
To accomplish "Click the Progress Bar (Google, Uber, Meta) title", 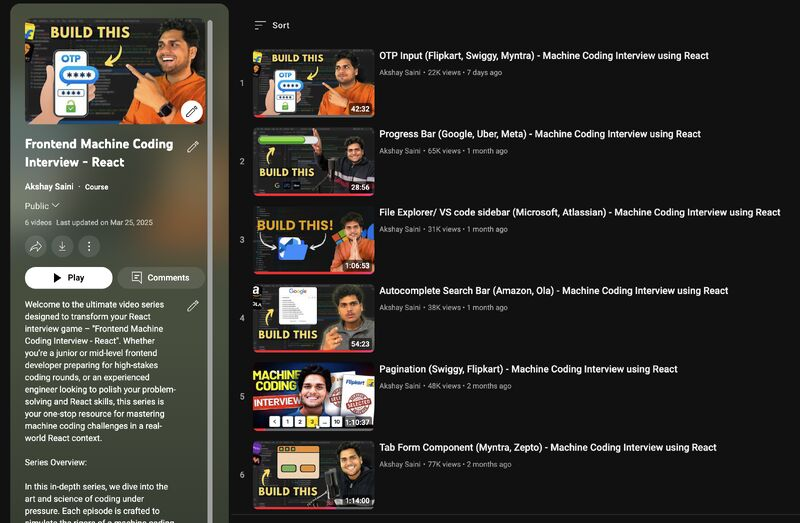I will click(539, 134).
